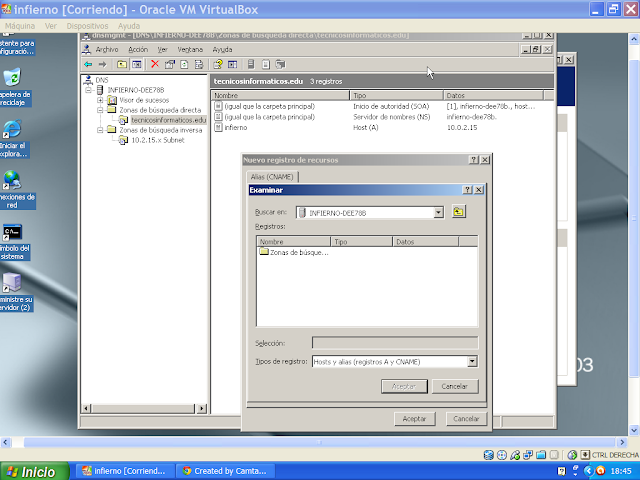
Task: Open the VirtualBox Máquina menu
Action: [20, 26]
